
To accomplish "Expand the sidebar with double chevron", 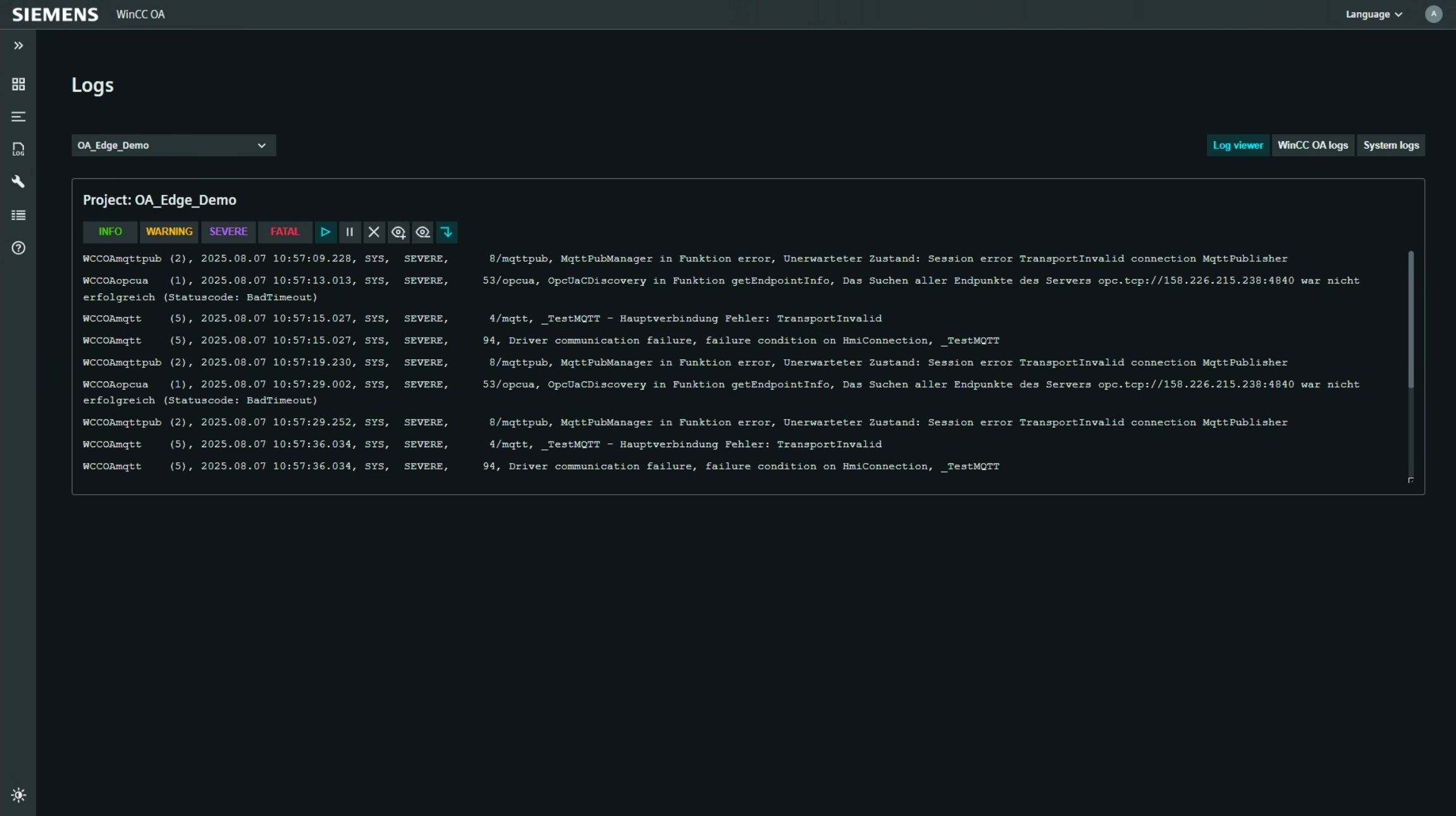I will click(18, 46).
